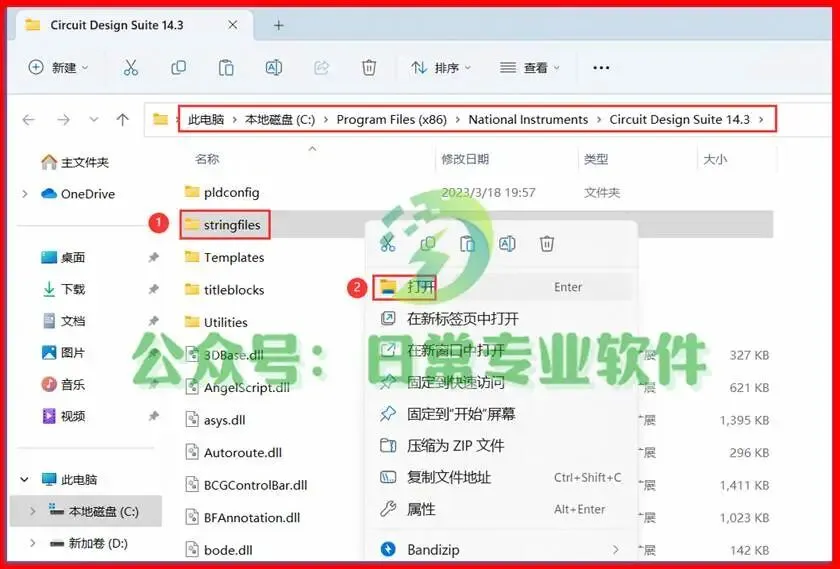Open 视频 in the navigation pane

point(63,416)
